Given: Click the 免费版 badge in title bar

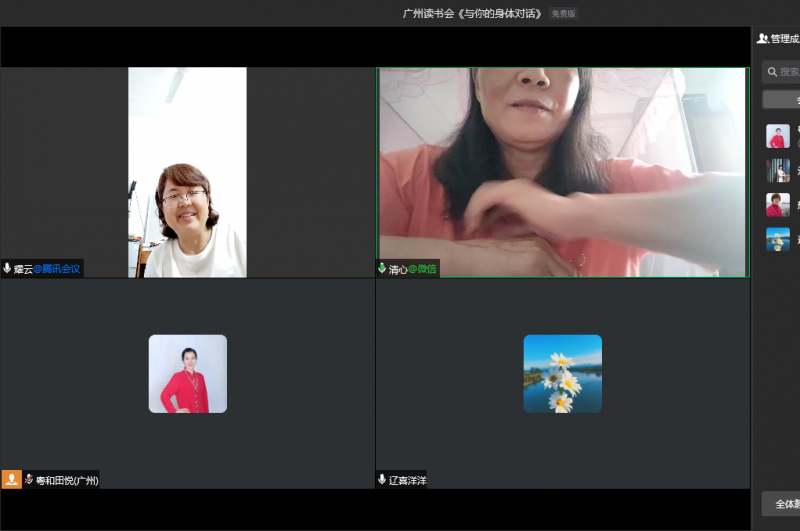Looking at the screenshot, I should click(563, 14).
